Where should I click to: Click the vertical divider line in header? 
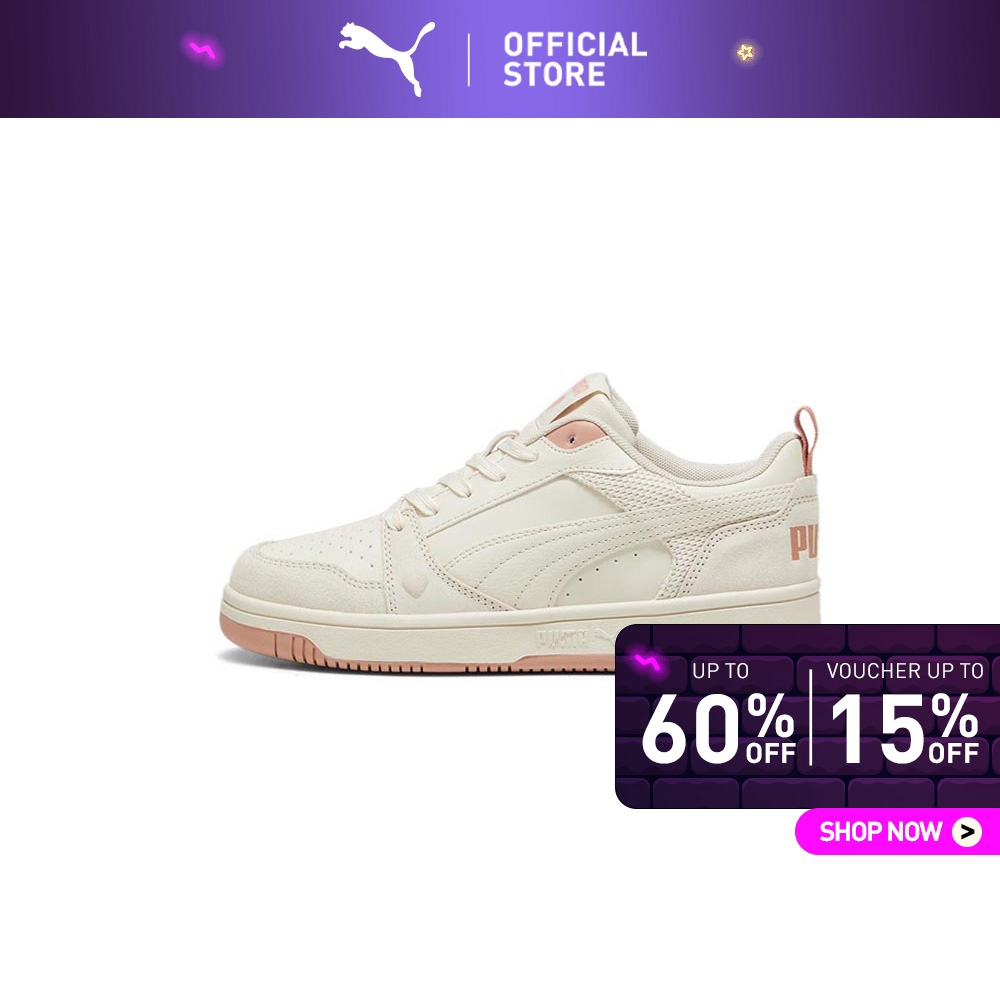click(x=469, y=60)
